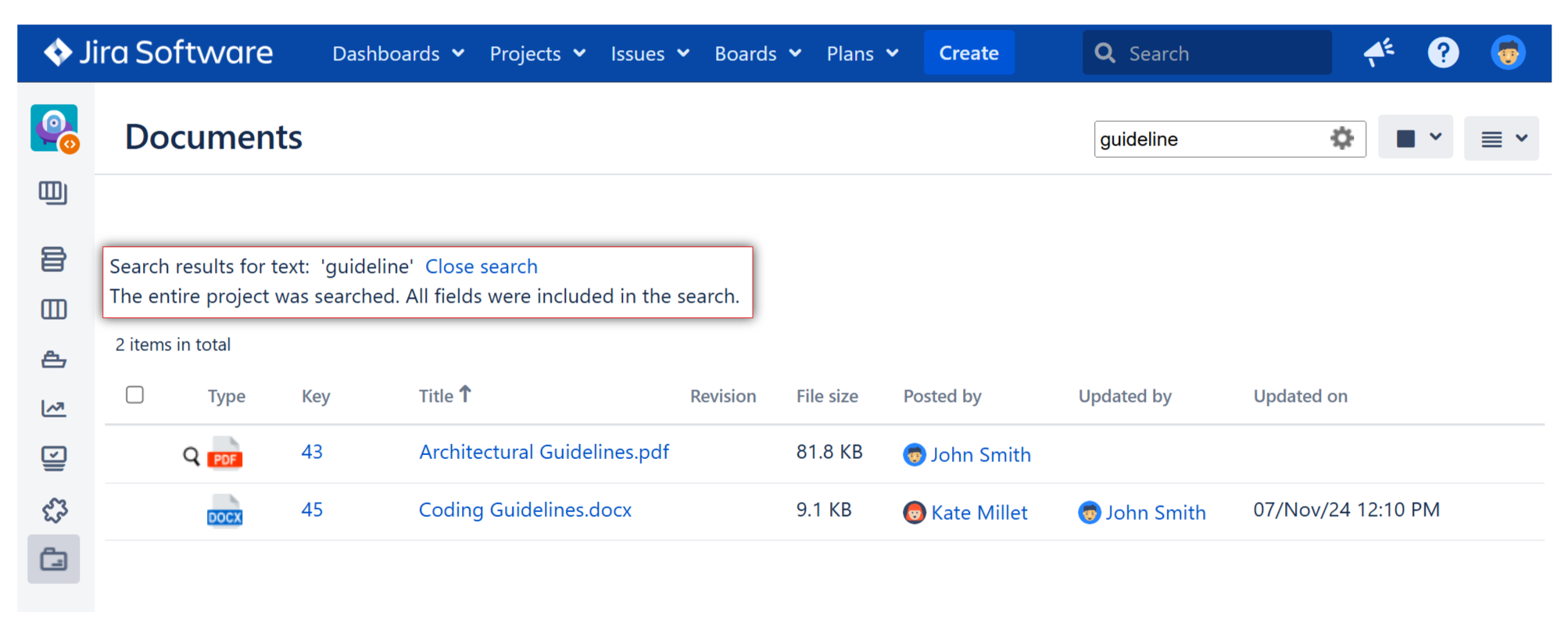Sort by Revision column header
Image resolution: width=1568 pixels, height=638 pixels.
(723, 396)
